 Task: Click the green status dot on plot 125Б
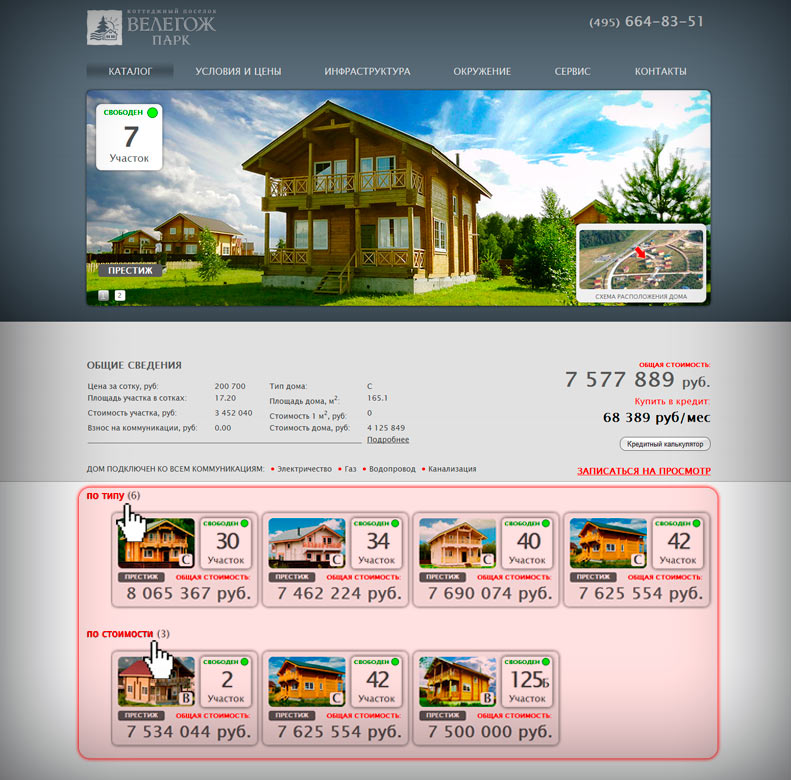546,661
